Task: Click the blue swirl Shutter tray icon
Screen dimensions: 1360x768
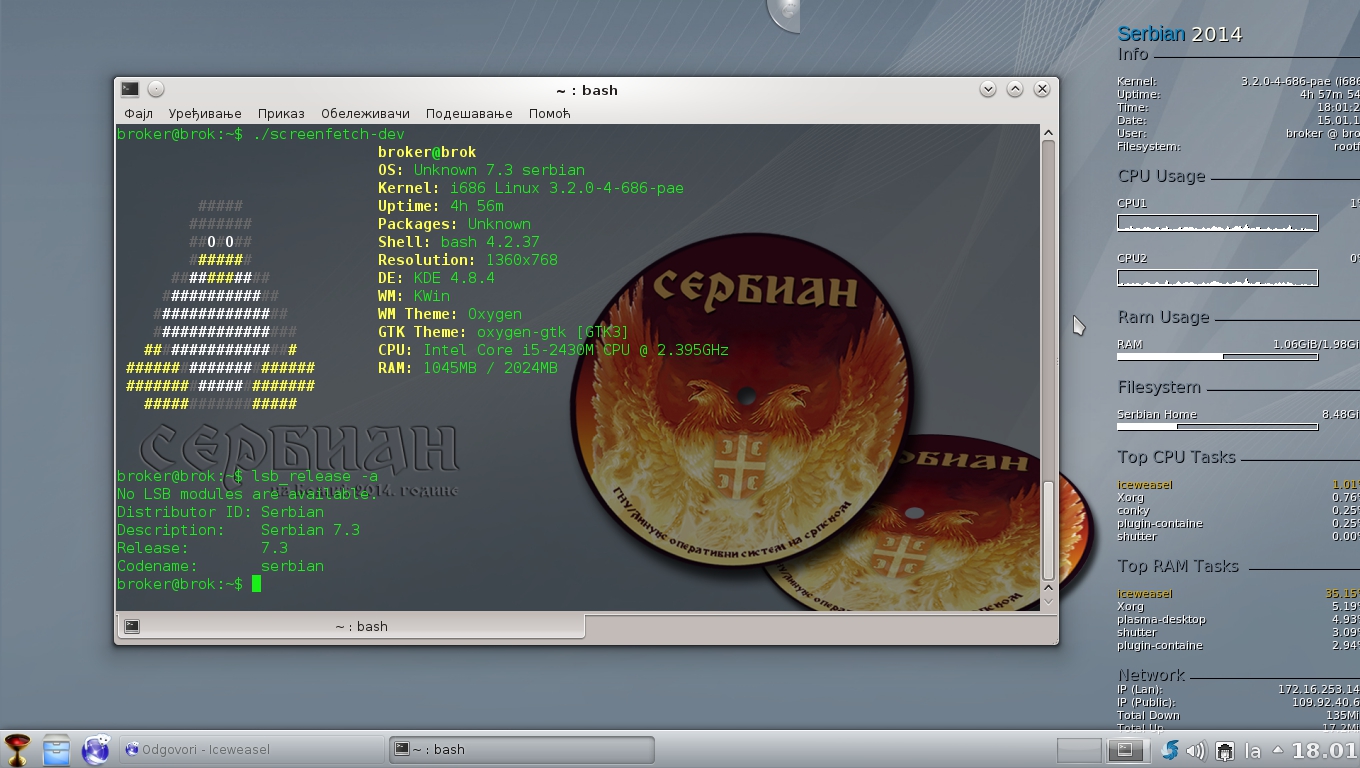Action: [x=1169, y=750]
